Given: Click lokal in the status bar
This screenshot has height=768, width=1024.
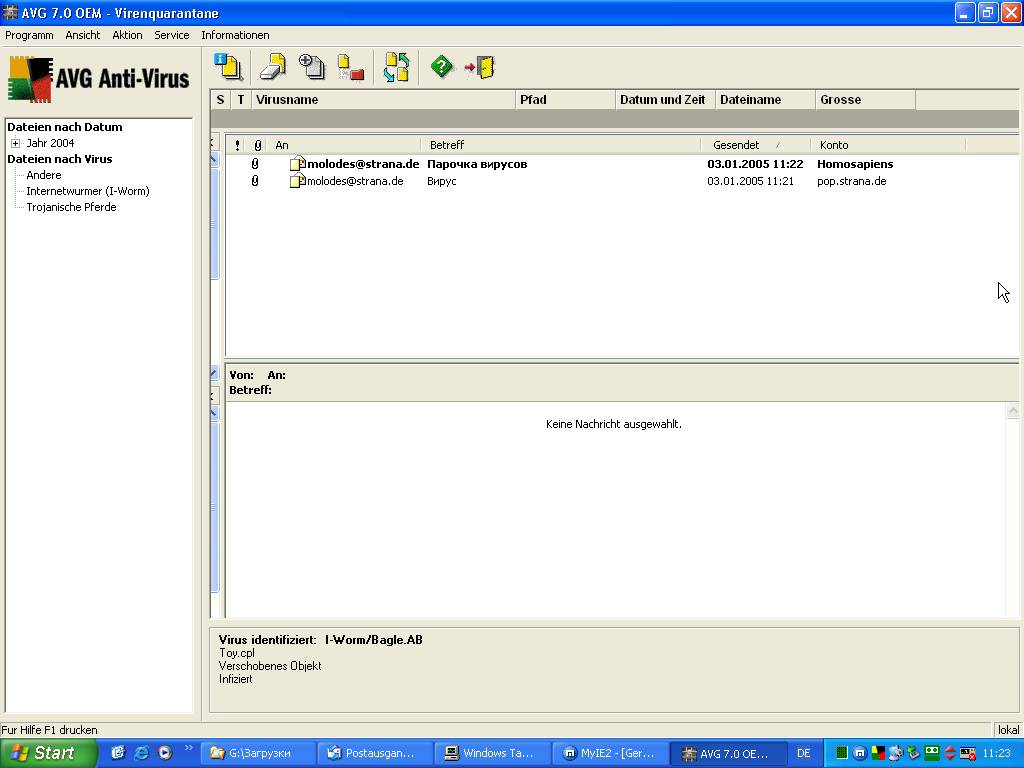Looking at the screenshot, I should click(1008, 730).
